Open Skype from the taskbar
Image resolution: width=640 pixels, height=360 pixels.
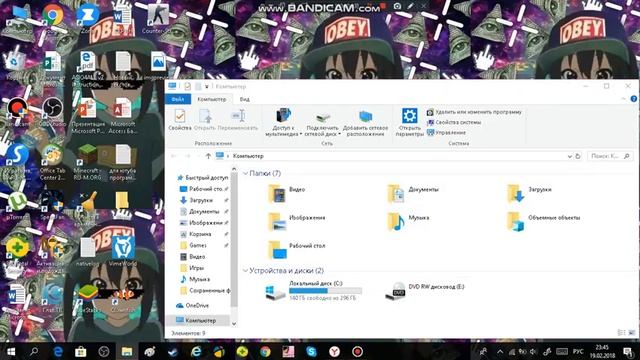click(311, 351)
